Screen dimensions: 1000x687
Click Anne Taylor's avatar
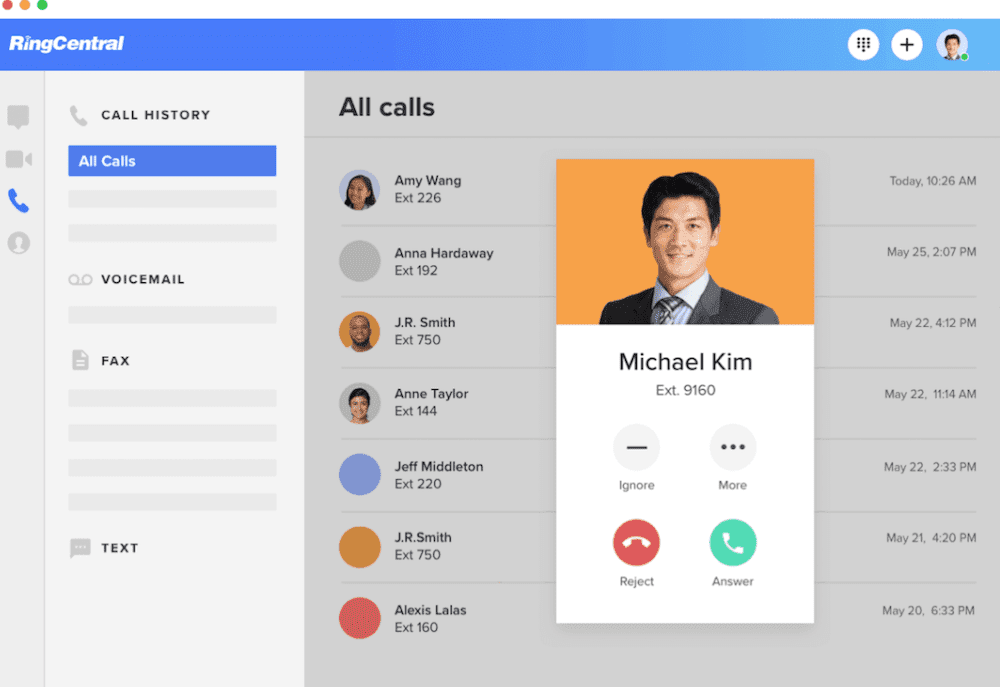pos(360,403)
